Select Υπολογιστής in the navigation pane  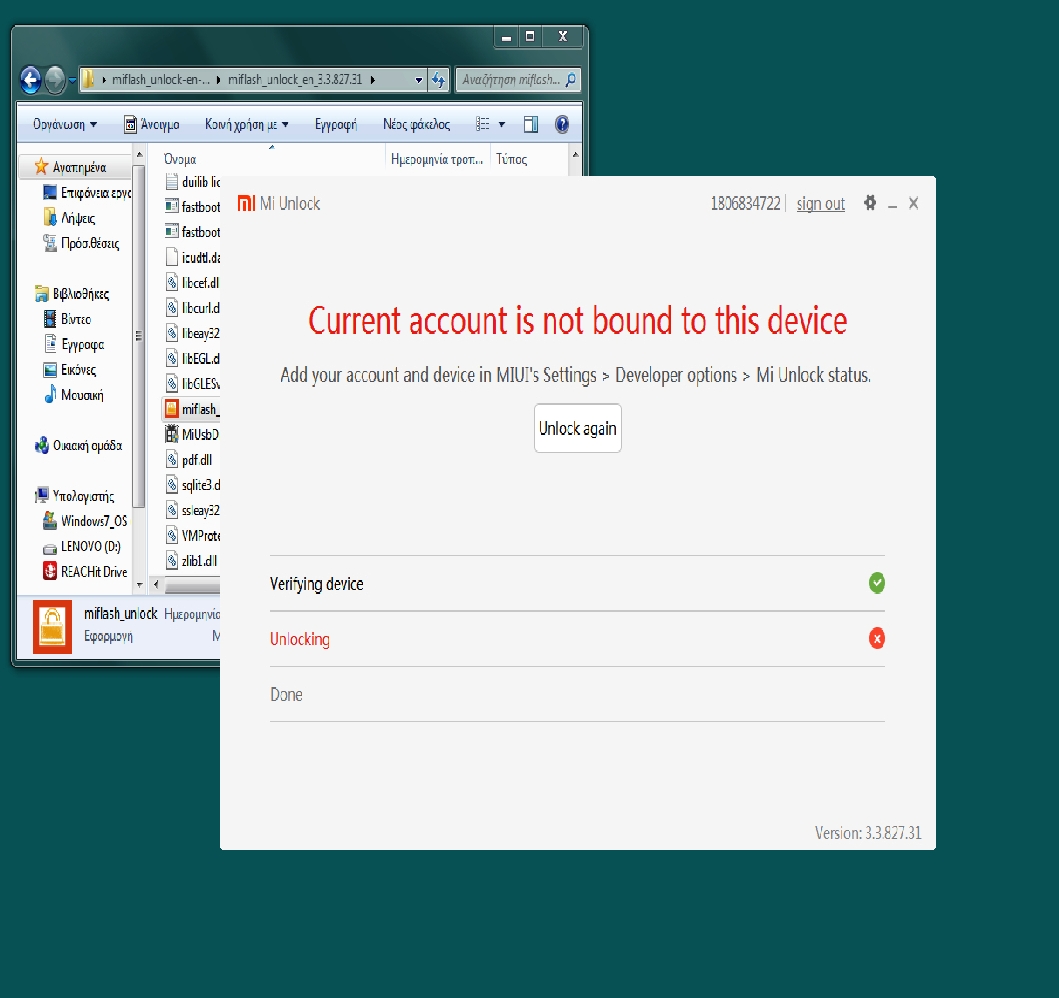tap(75, 496)
